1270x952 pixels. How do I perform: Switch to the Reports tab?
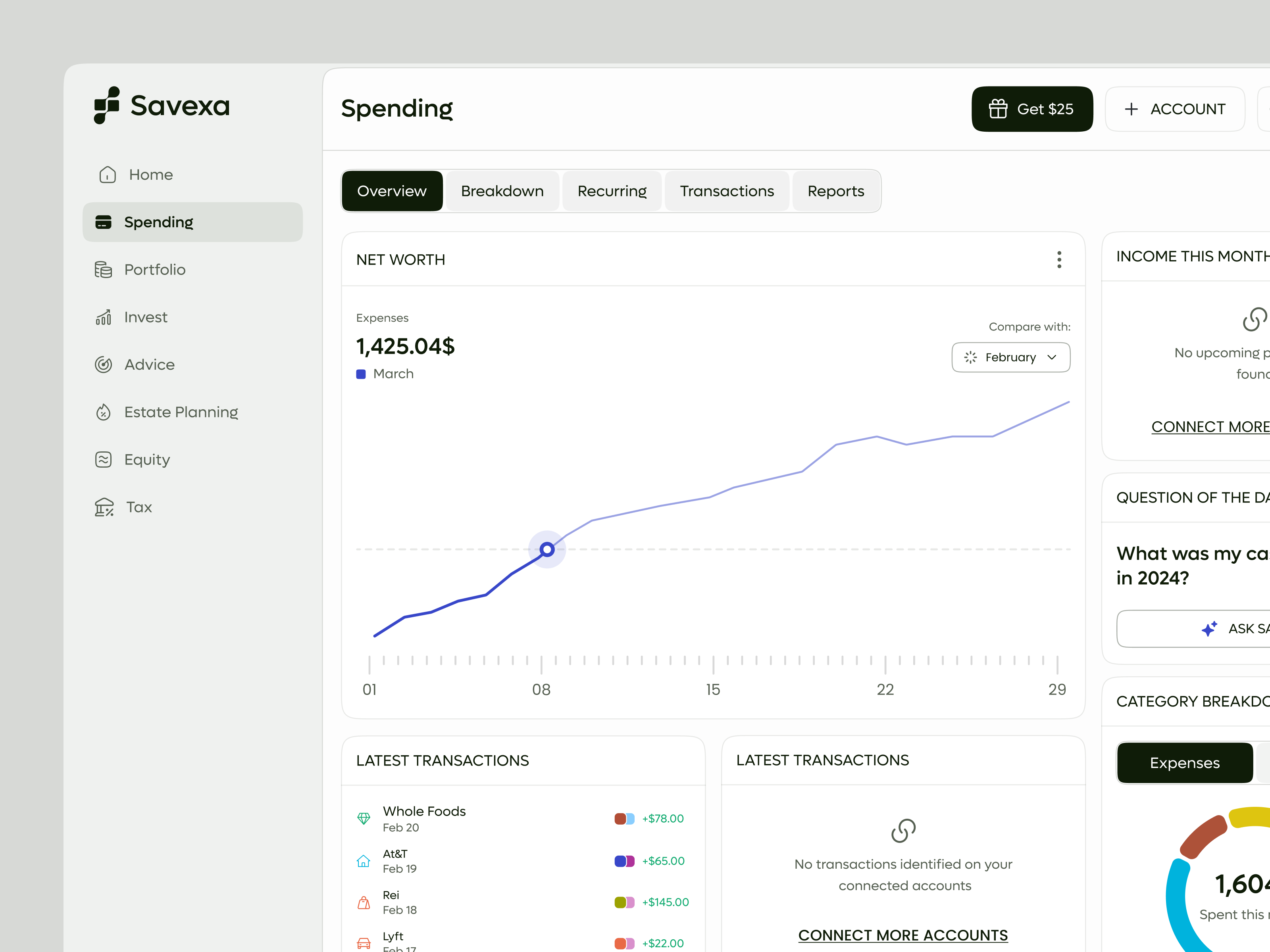[836, 190]
